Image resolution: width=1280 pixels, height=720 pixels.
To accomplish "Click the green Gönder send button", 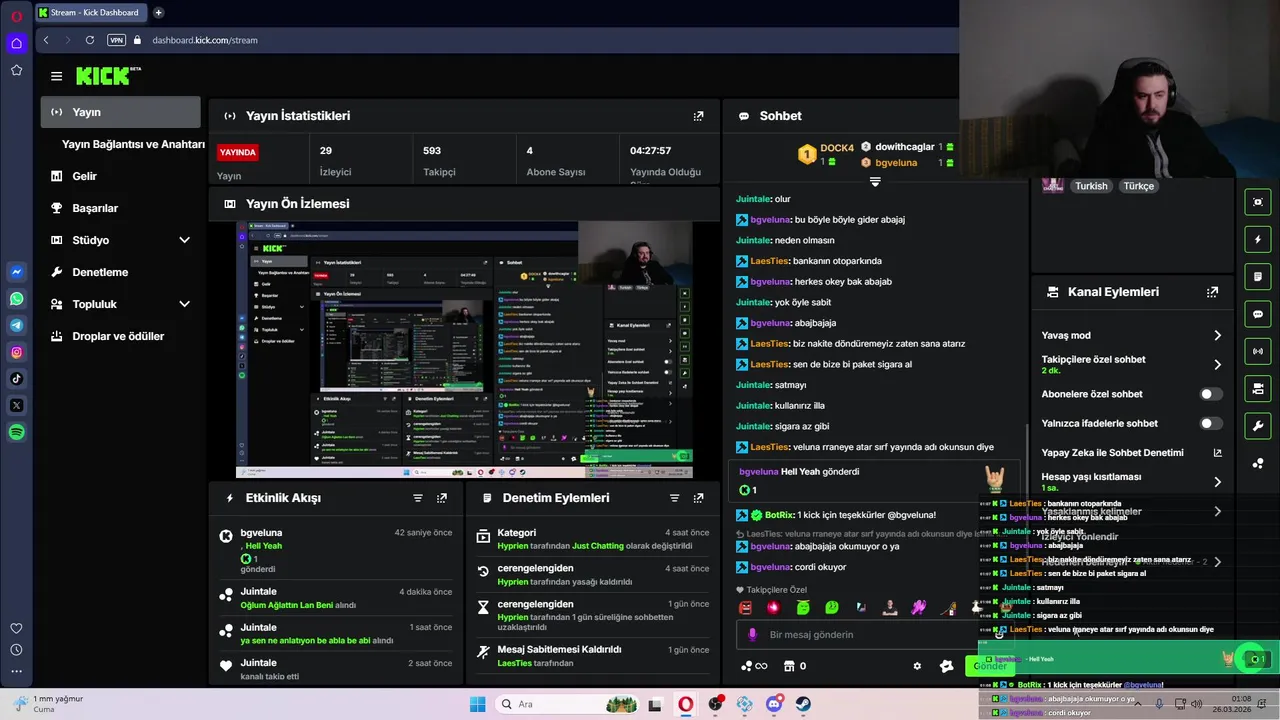I will 990,666.
